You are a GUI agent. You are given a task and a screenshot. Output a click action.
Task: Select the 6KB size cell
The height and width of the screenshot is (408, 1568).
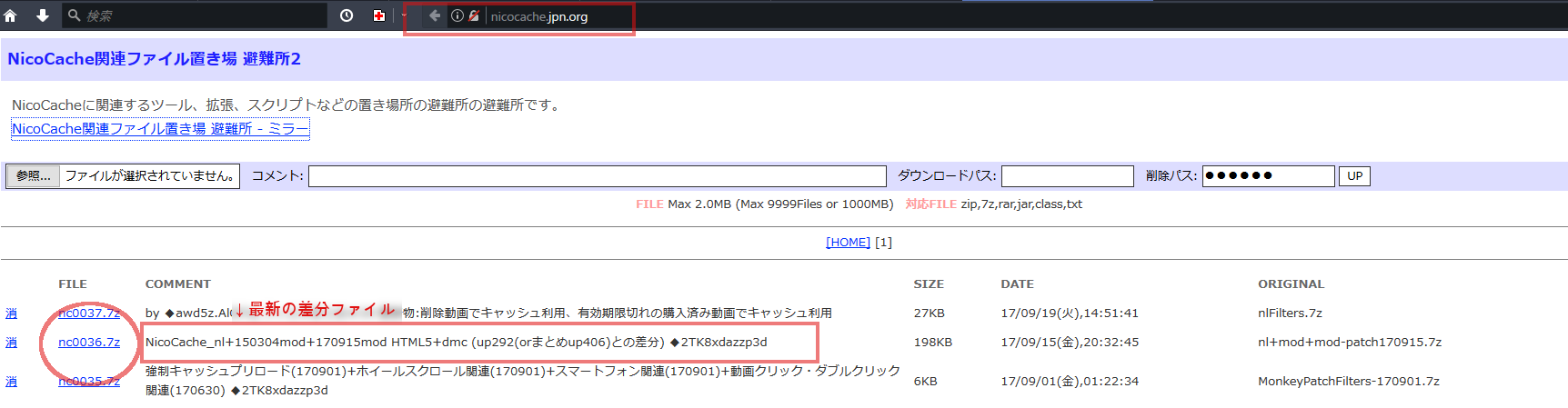click(926, 381)
